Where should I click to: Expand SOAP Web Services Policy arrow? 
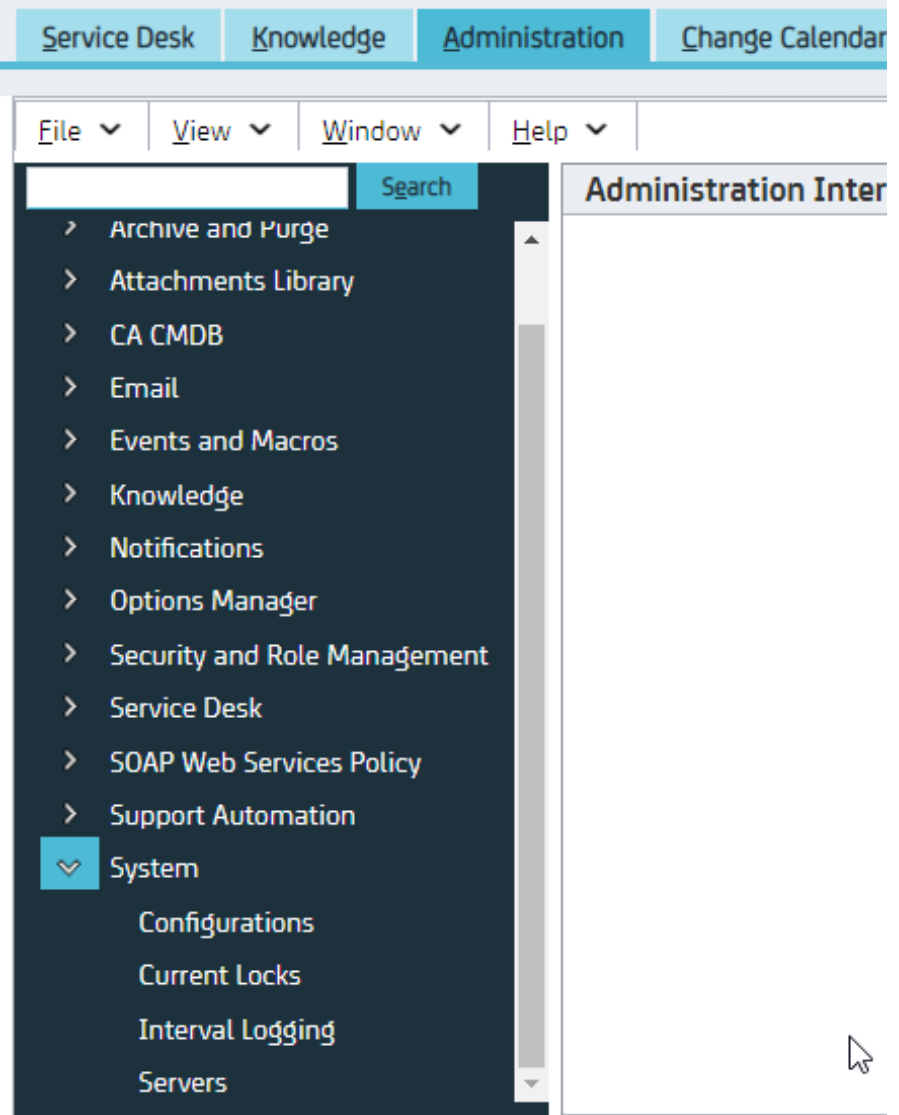[69, 762]
